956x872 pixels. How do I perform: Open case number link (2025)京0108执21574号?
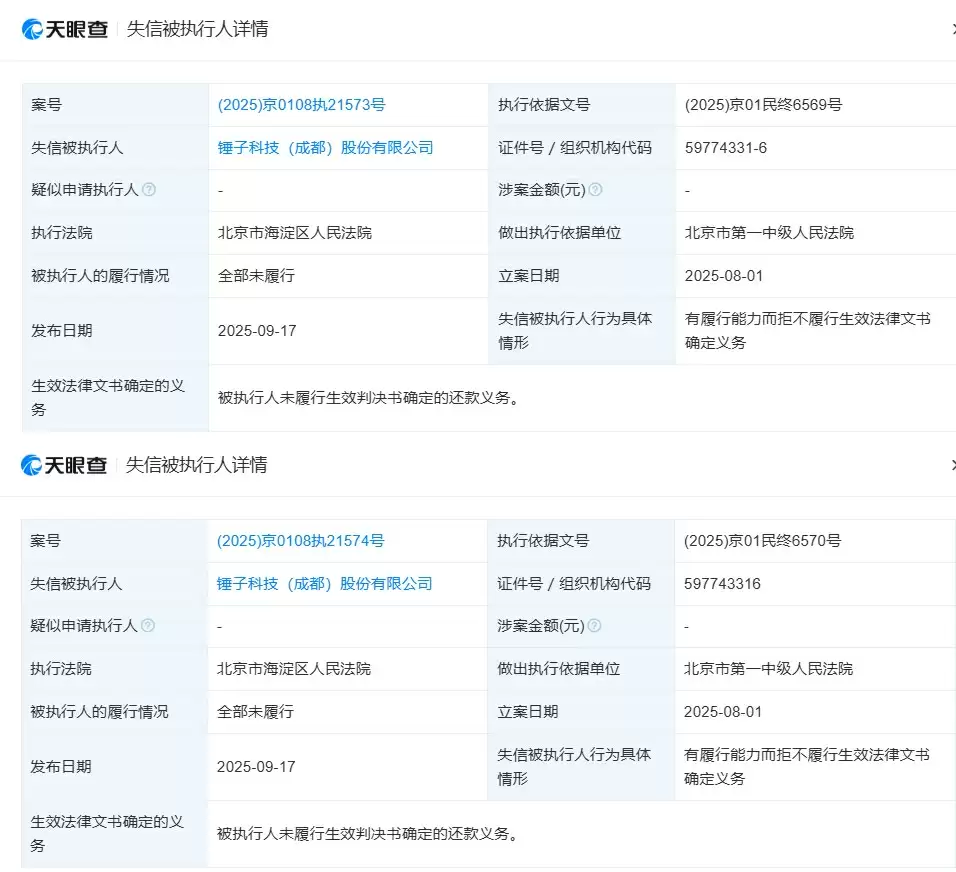tap(299, 540)
